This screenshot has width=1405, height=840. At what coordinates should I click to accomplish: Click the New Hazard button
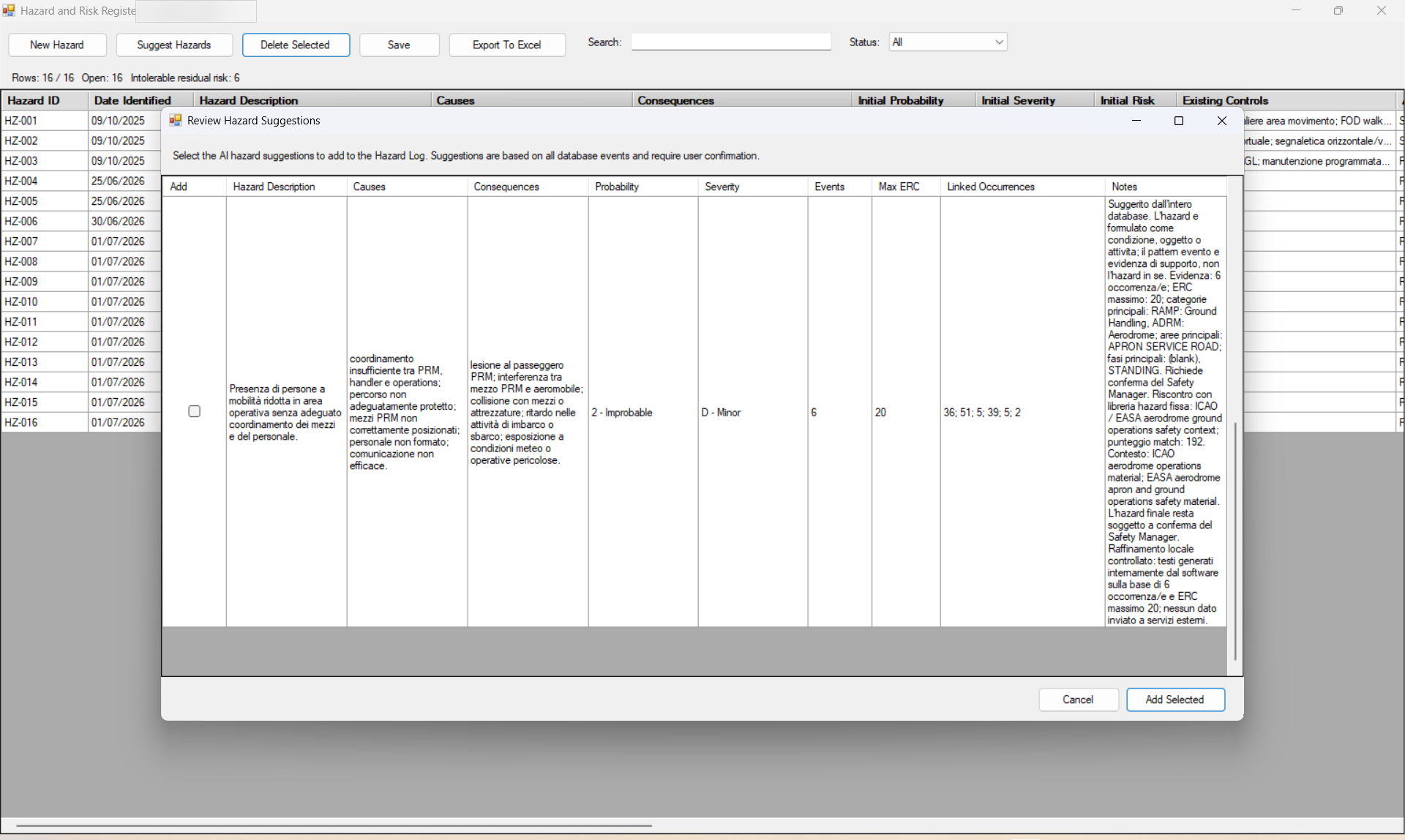[57, 45]
